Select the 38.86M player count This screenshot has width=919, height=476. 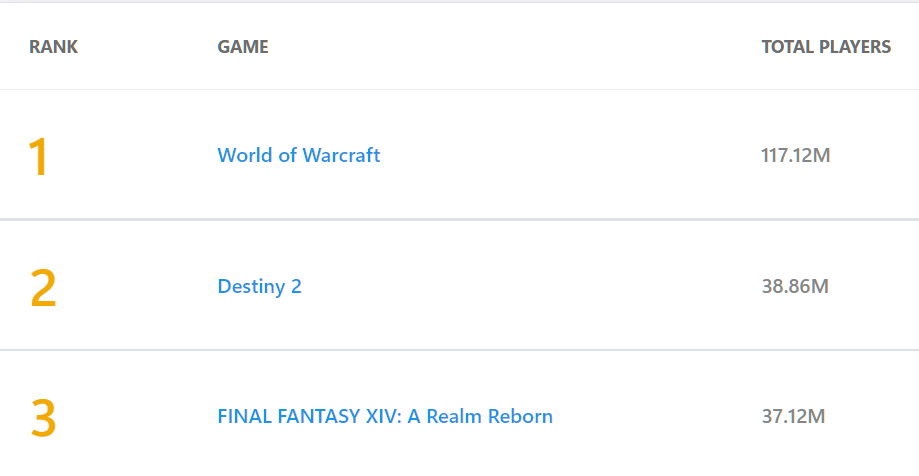(795, 286)
